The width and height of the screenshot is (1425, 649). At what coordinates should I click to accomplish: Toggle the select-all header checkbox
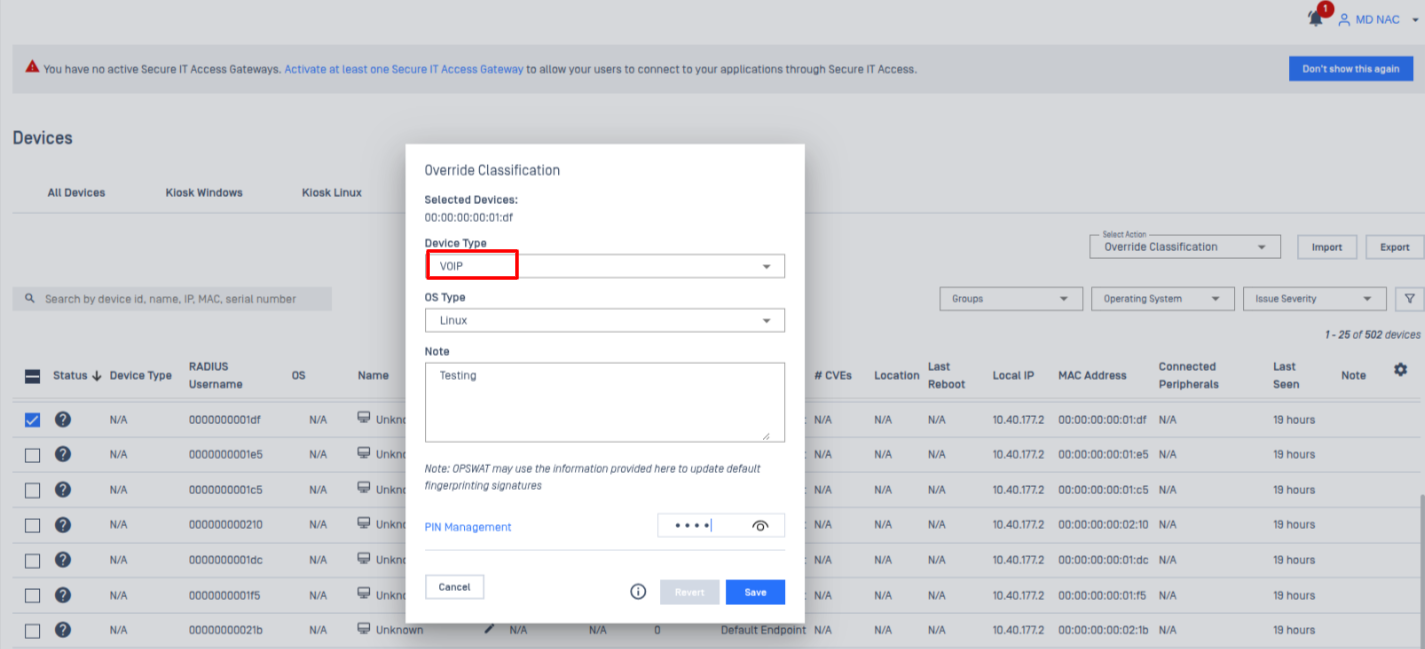[32, 376]
